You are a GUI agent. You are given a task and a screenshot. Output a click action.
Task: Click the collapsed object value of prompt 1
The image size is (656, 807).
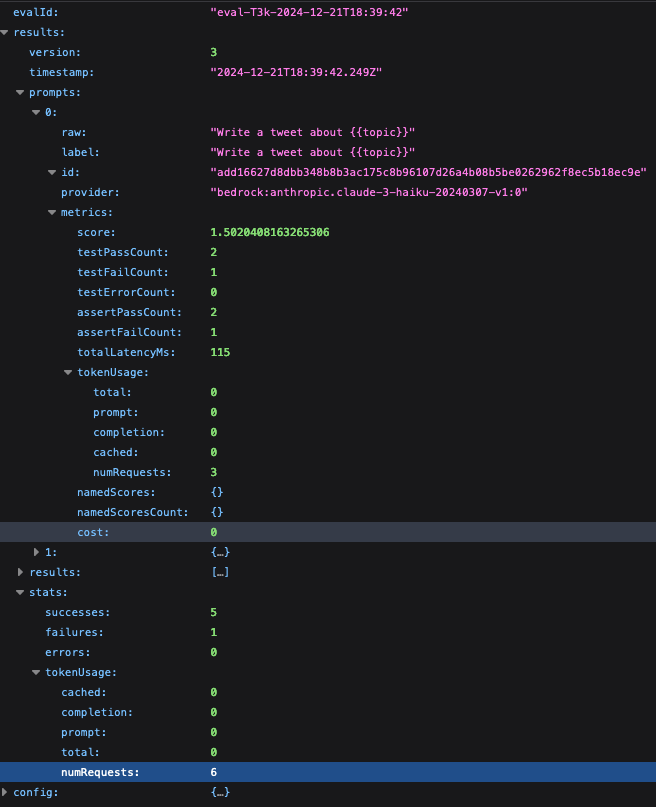click(x=220, y=552)
